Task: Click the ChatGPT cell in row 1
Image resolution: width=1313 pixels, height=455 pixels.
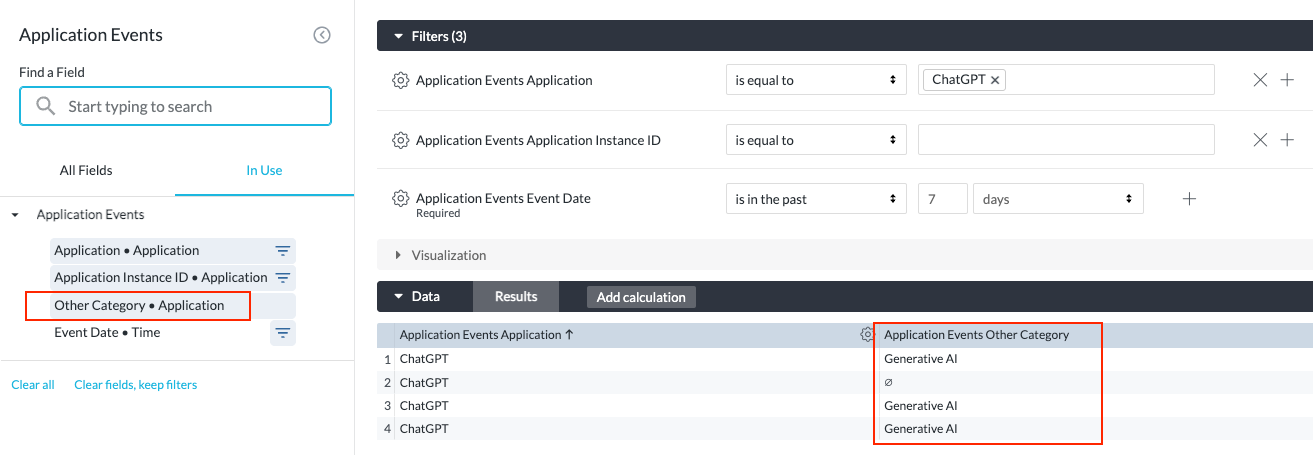Action: pyautogui.click(x=424, y=358)
